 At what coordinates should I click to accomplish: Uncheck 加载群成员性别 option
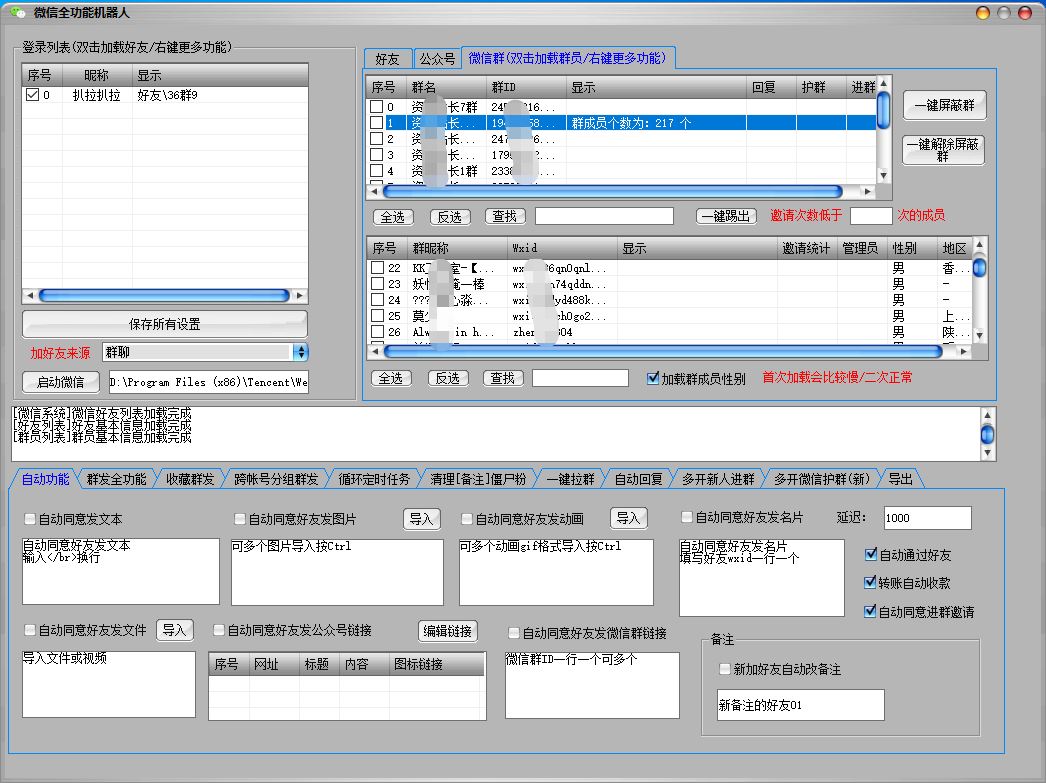(x=653, y=379)
